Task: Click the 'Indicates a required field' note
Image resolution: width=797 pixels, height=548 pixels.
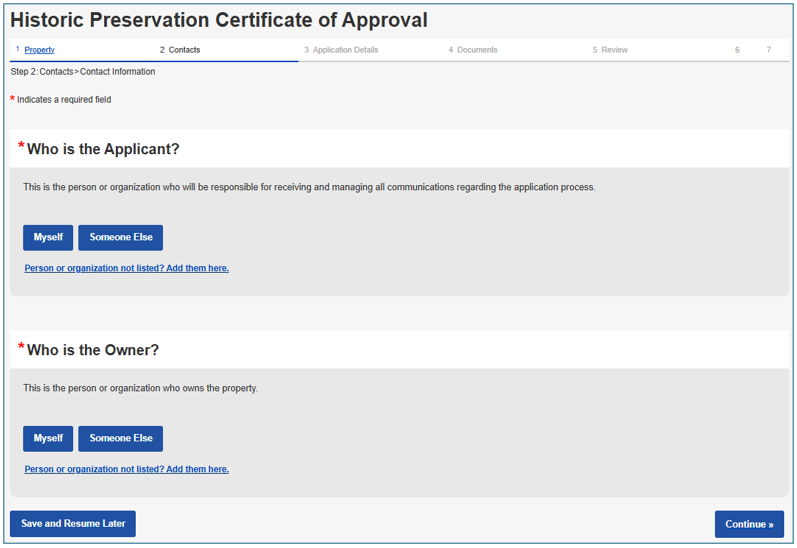Action: 64,100
